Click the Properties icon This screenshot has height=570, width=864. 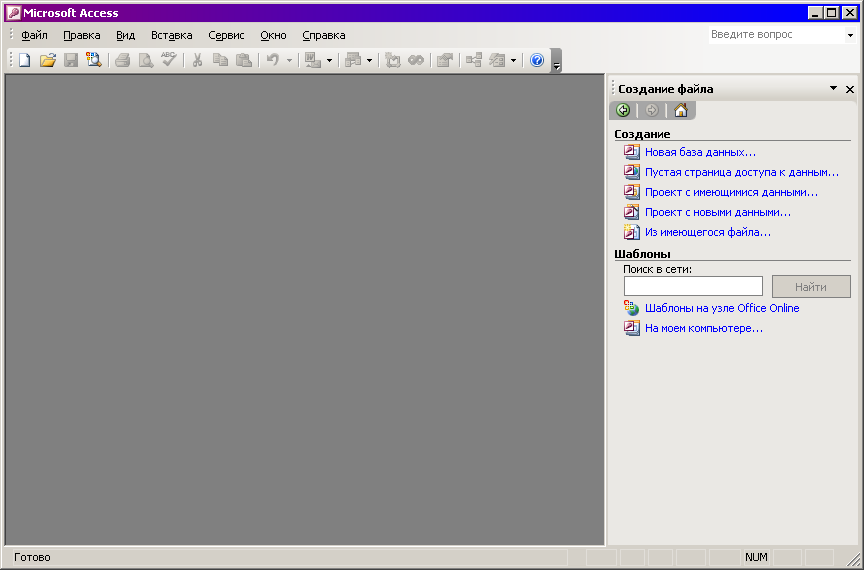coord(445,60)
